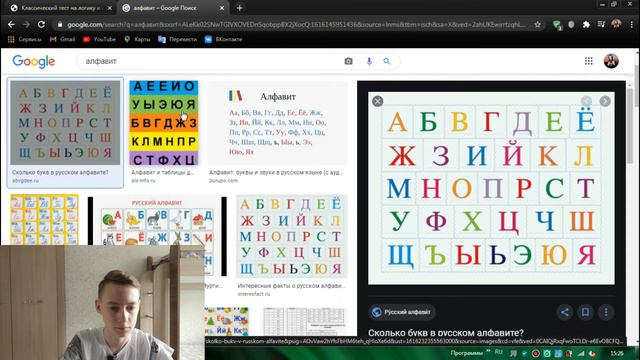Show the next image in preview

tap(605, 101)
